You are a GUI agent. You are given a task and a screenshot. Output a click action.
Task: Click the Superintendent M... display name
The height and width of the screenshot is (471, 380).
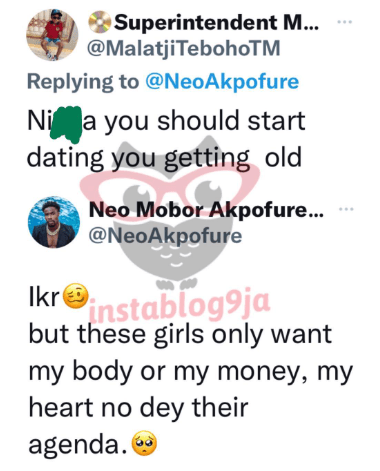(216, 23)
